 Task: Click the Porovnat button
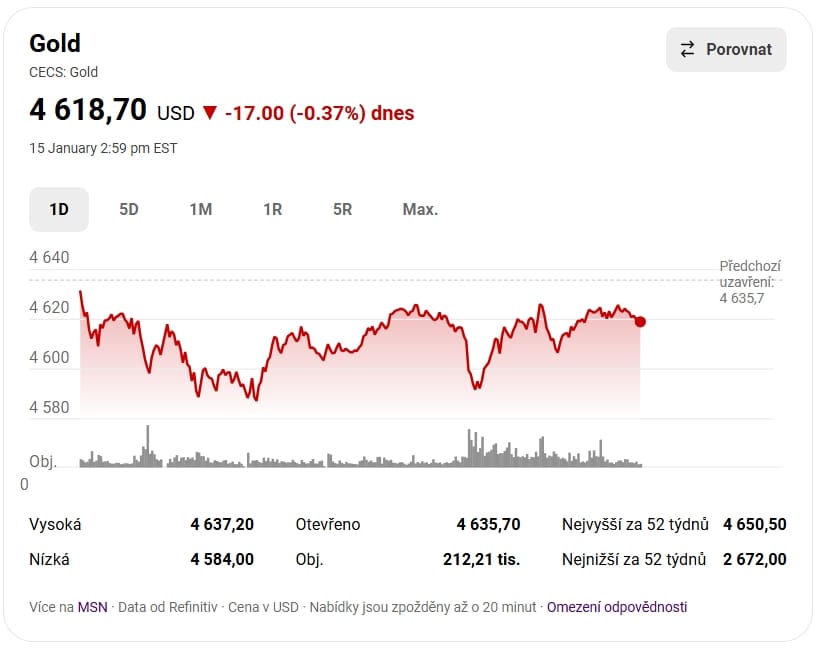[726, 49]
